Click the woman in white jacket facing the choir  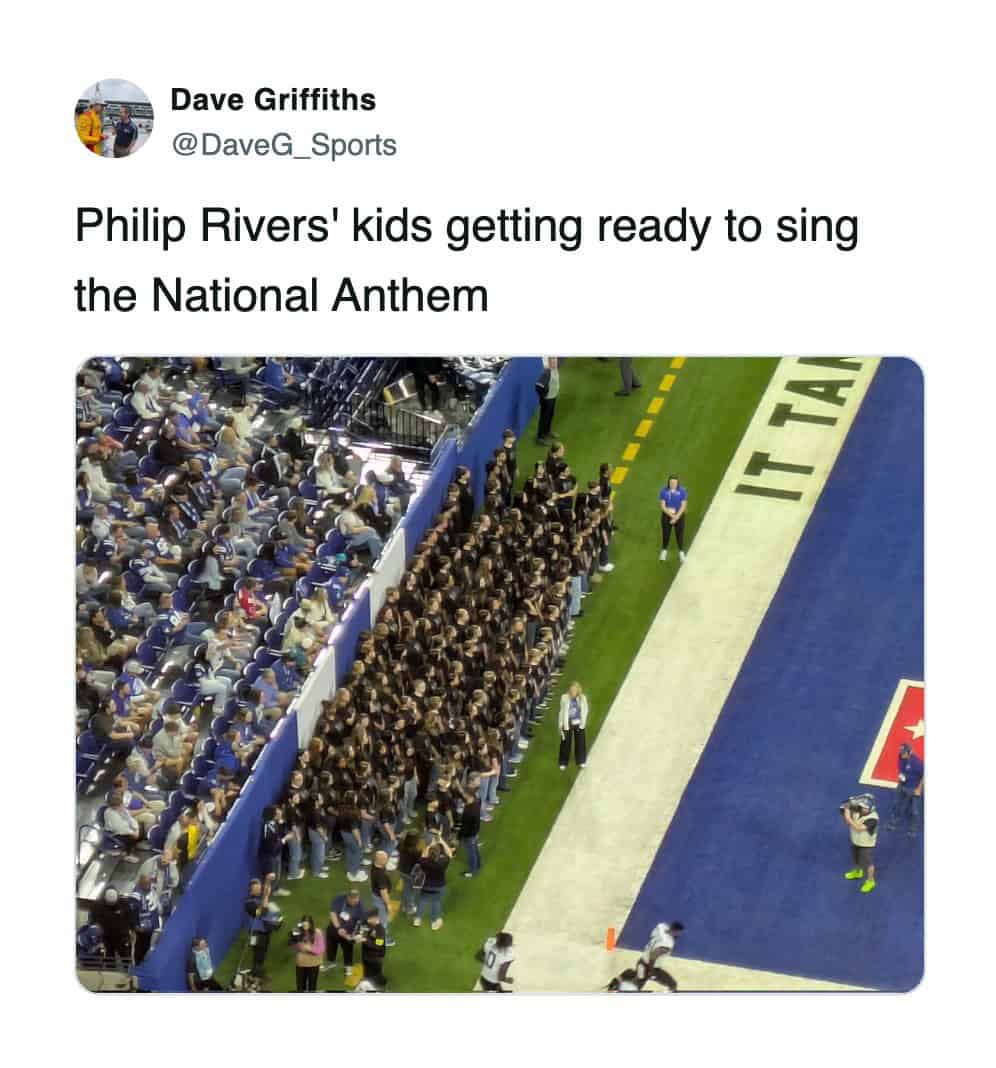(573, 725)
